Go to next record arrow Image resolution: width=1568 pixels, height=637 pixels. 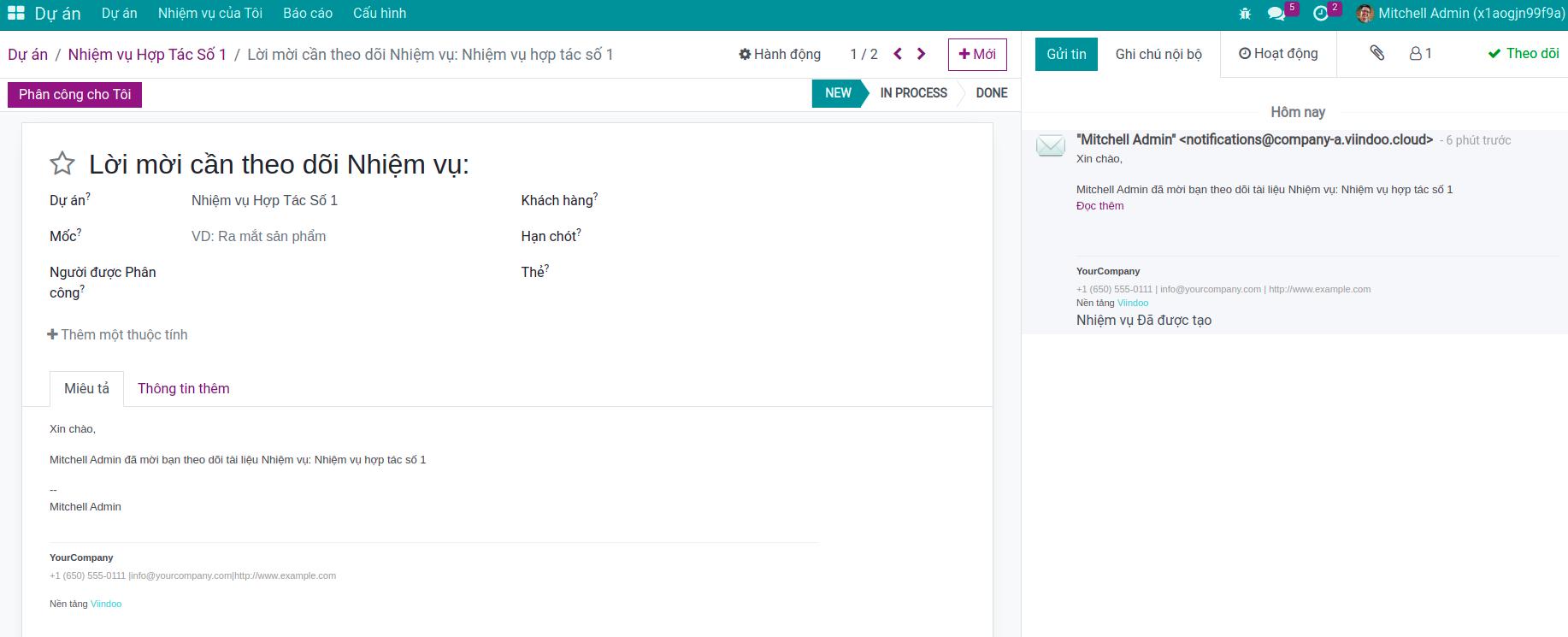coord(921,54)
